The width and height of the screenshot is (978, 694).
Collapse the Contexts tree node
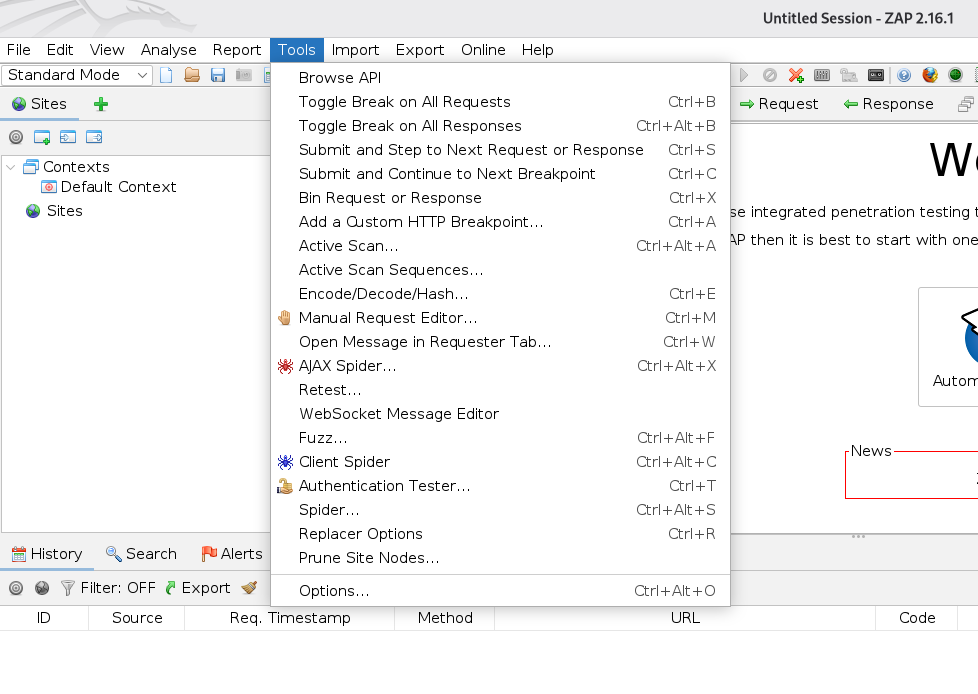(x=11, y=167)
